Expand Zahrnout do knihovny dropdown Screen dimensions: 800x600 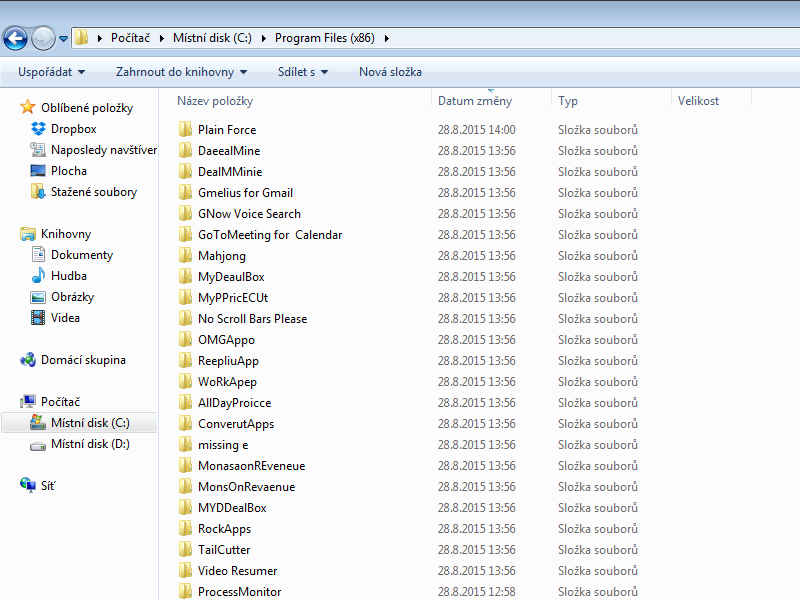[x=181, y=72]
